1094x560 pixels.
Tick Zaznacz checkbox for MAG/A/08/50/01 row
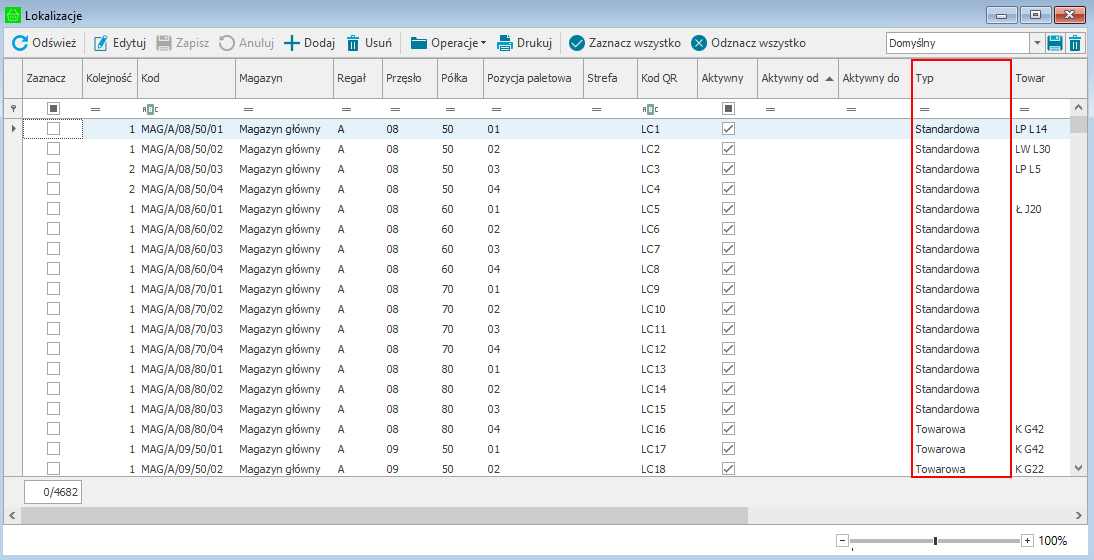[x=53, y=129]
